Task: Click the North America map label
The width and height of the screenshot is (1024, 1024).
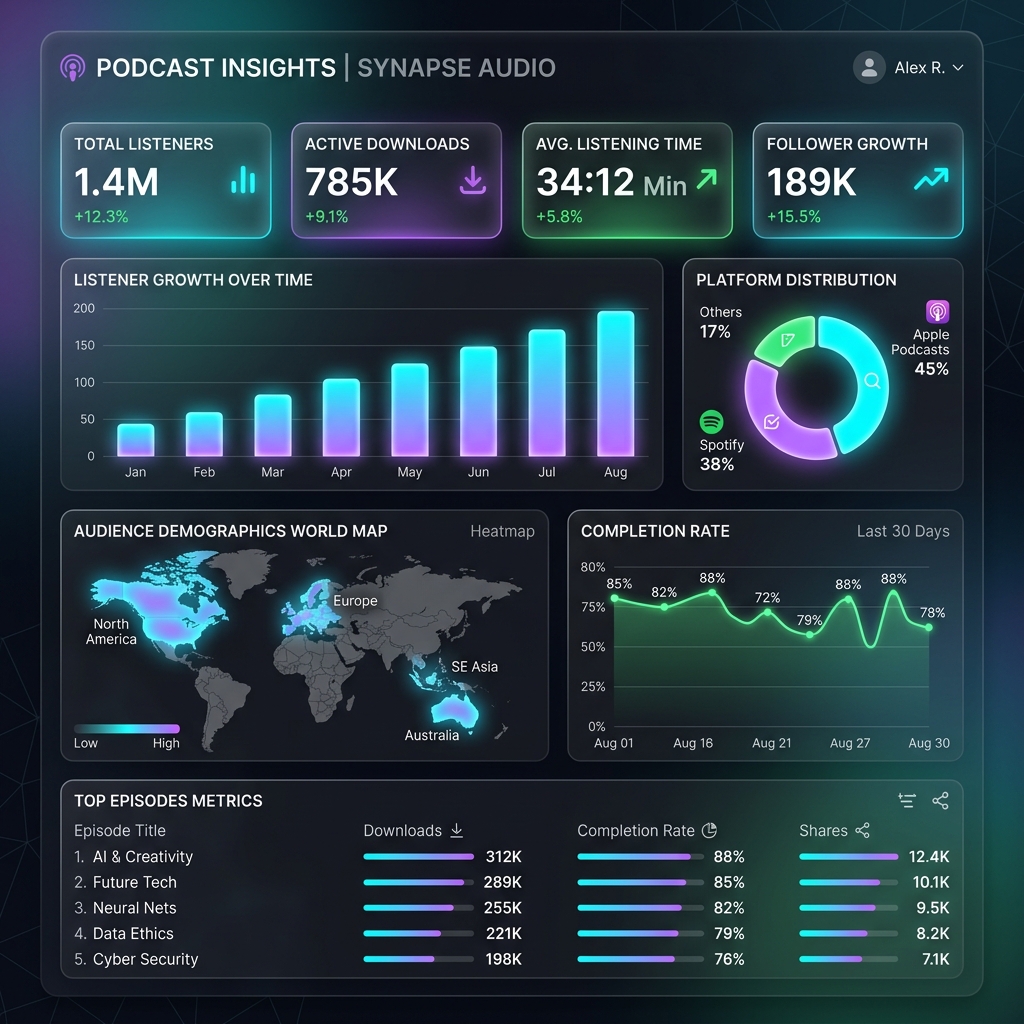Action: click(x=111, y=632)
